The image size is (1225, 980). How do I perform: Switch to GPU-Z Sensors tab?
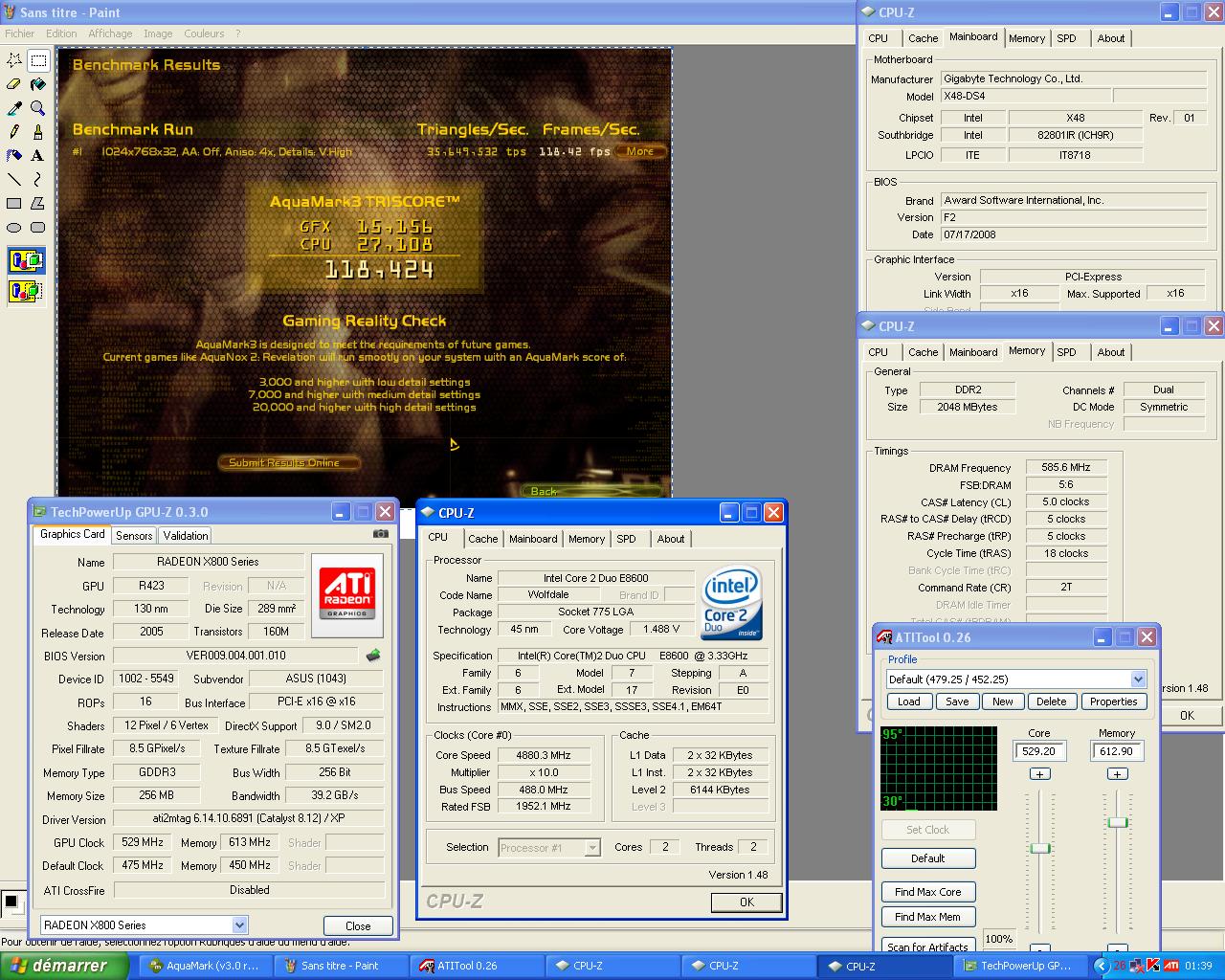134,536
